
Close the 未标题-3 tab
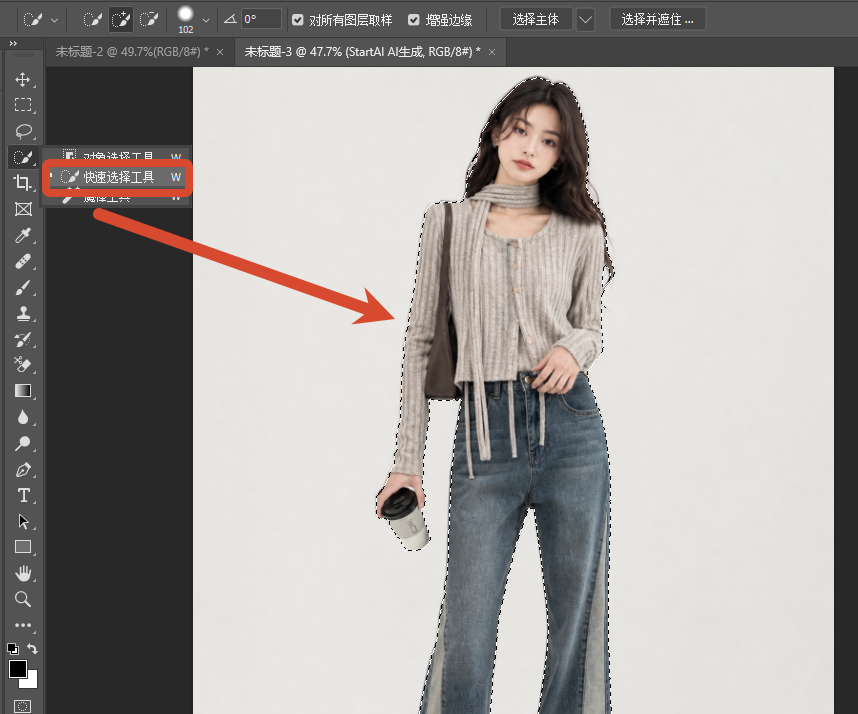tap(492, 52)
